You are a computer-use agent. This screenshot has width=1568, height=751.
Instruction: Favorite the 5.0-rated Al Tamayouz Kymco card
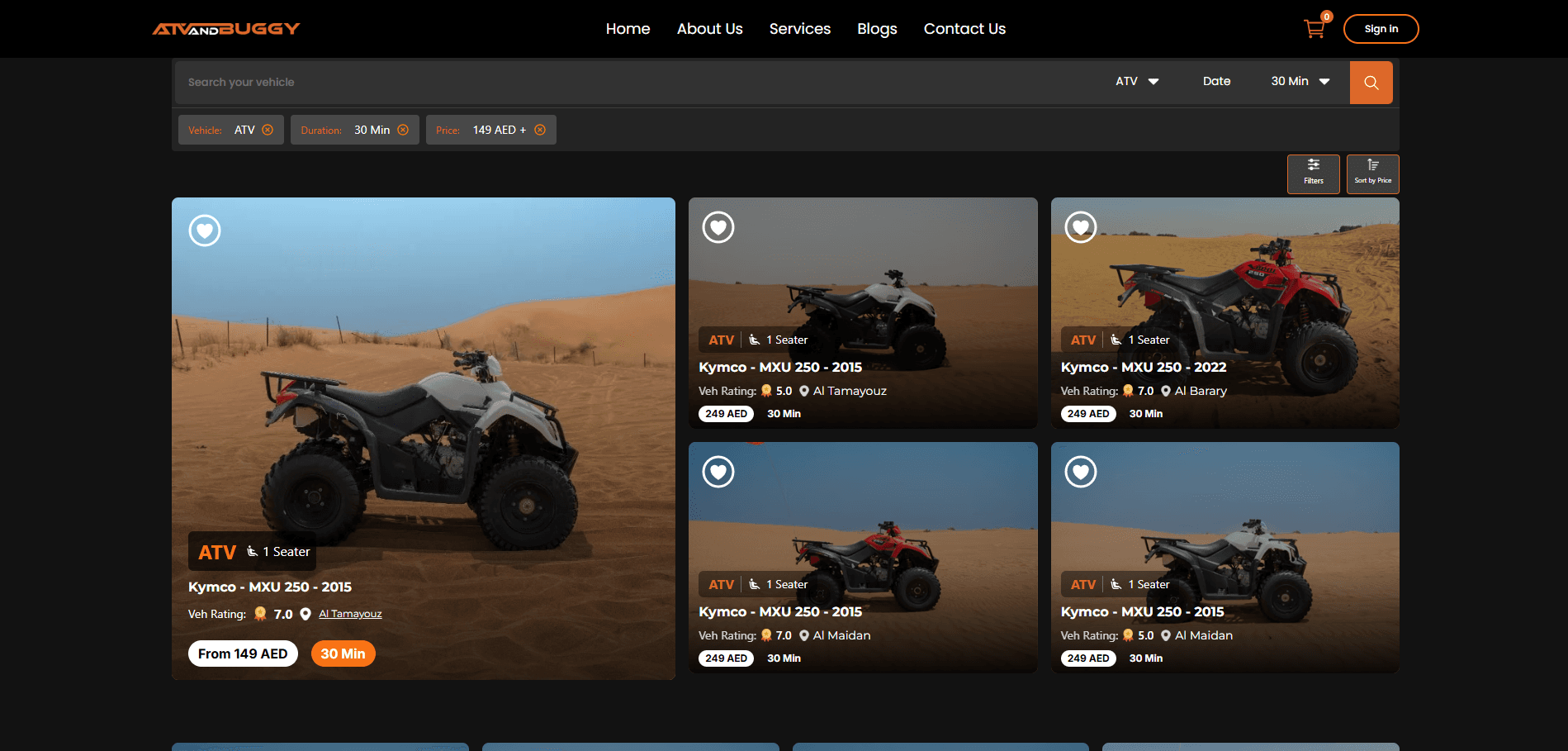pos(718,227)
